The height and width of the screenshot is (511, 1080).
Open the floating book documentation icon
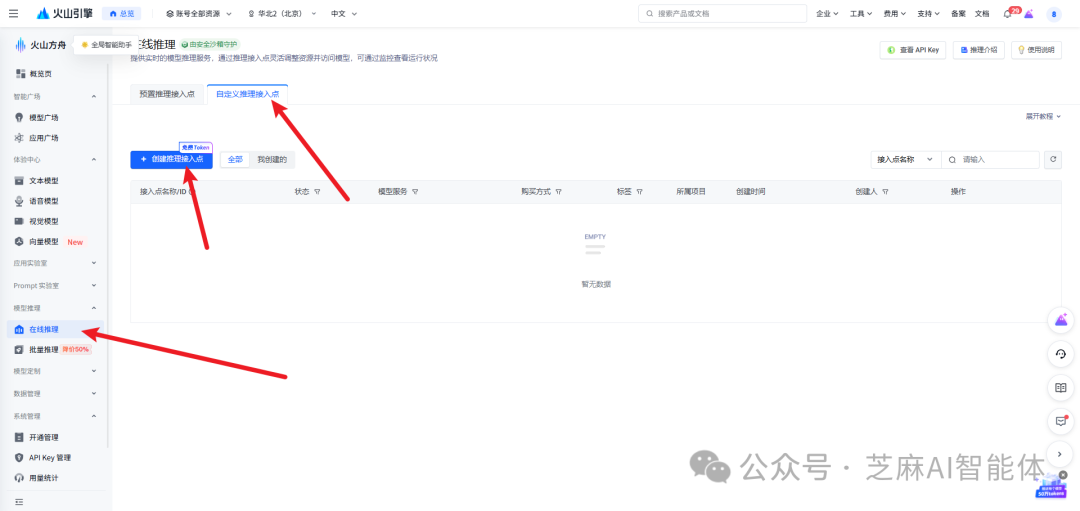click(1061, 388)
